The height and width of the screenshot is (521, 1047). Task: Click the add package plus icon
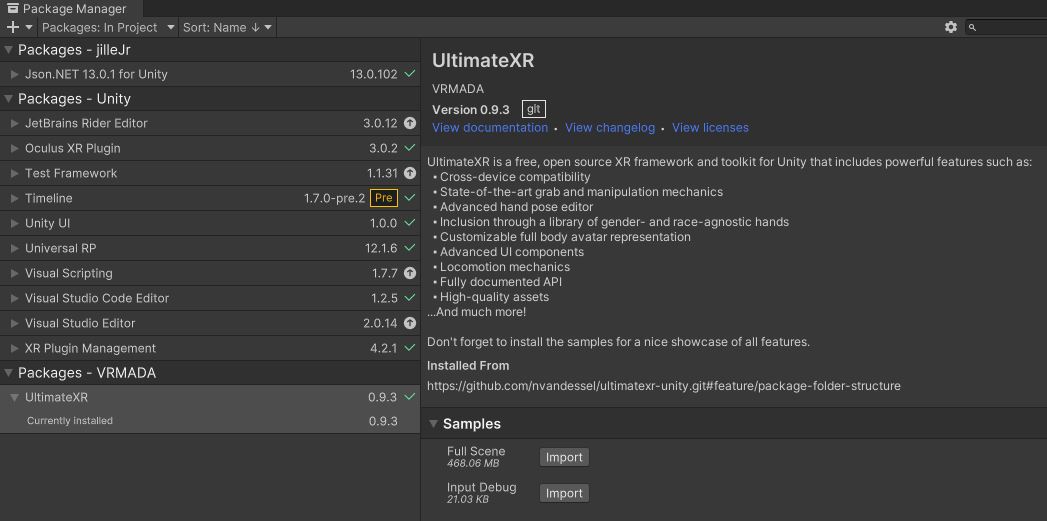13,27
